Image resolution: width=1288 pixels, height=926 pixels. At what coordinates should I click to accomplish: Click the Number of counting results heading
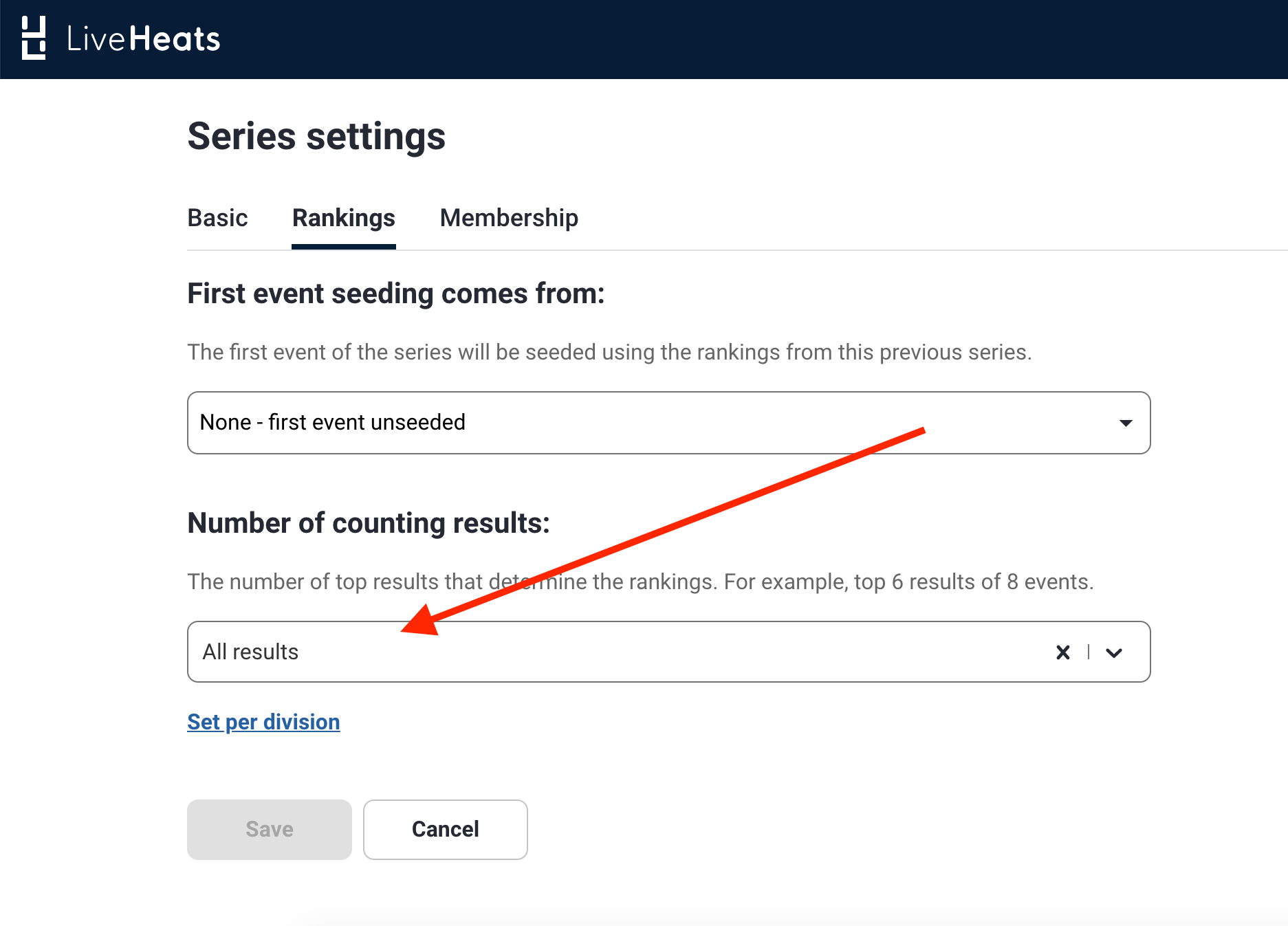pos(369,523)
